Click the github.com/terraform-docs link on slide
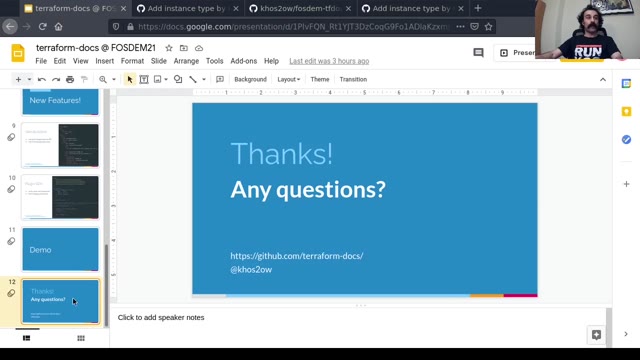Screen dimensions: 640x360 pos(297,256)
